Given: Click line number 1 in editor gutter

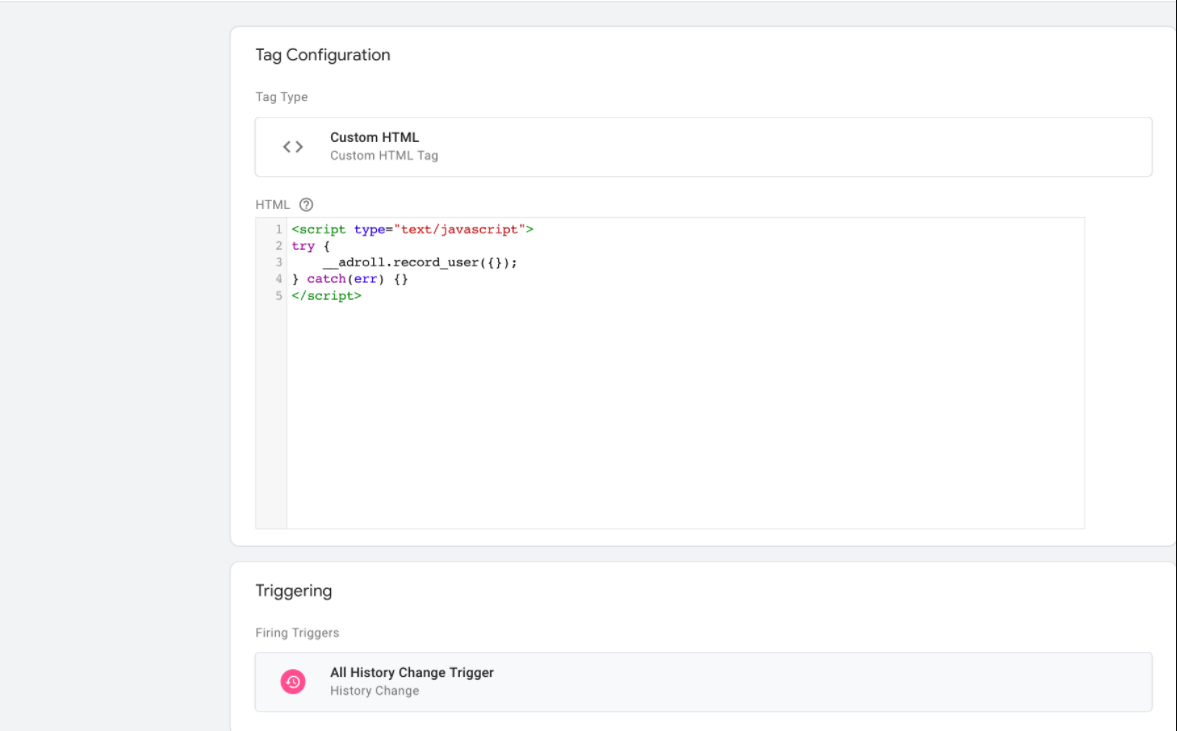Looking at the screenshot, I should [x=279, y=230].
